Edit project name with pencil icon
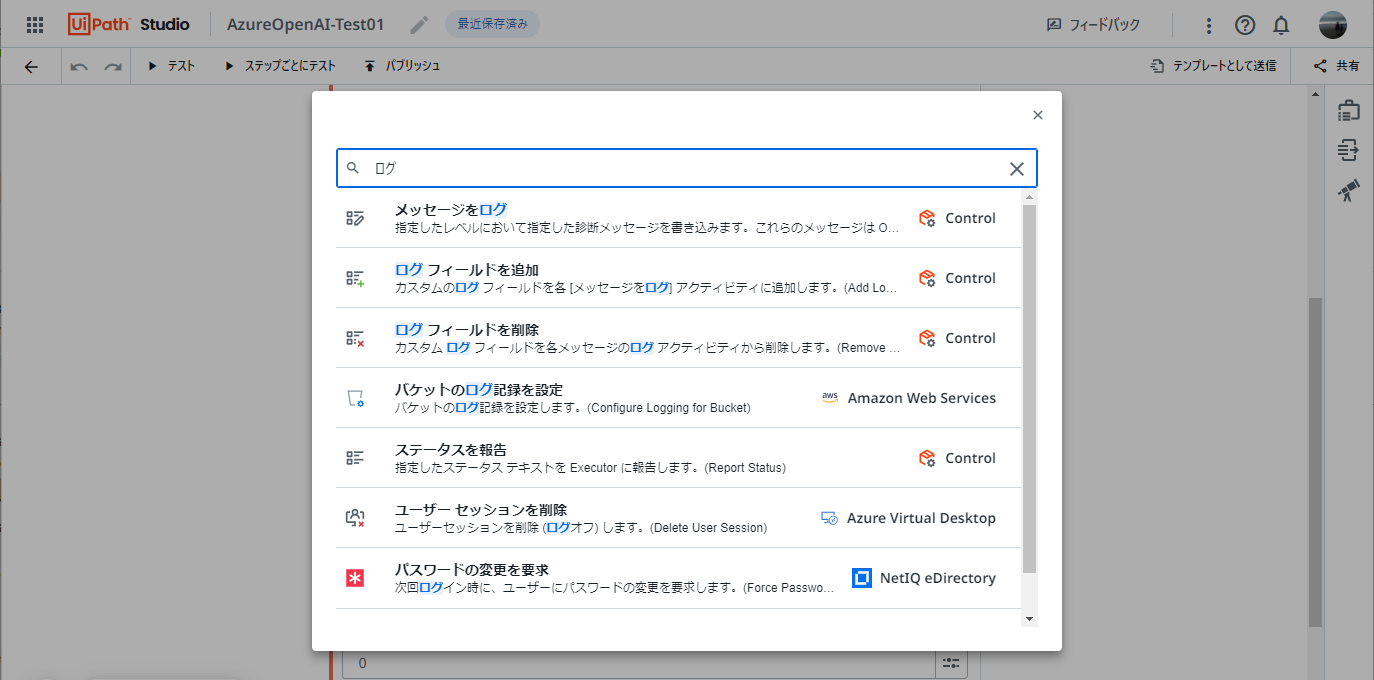This screenshot has height=680, width=1374. (x=419, y=25)
